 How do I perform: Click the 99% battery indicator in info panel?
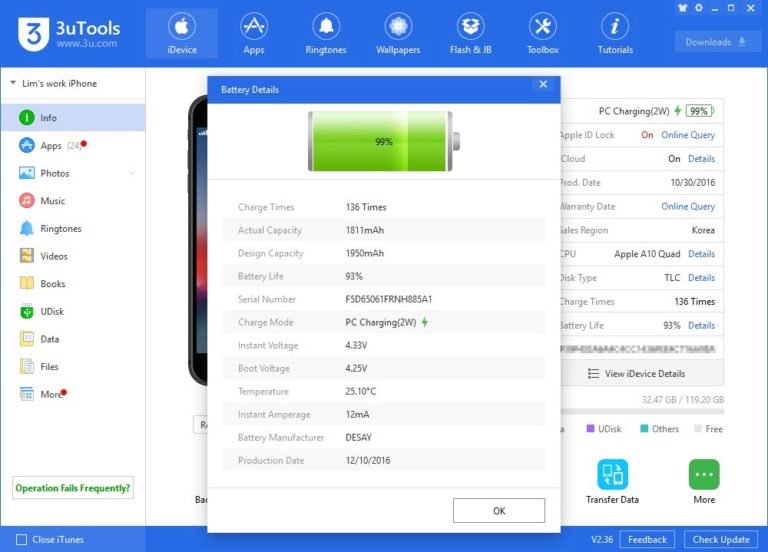pyautogui.click(x=699, y=111)
